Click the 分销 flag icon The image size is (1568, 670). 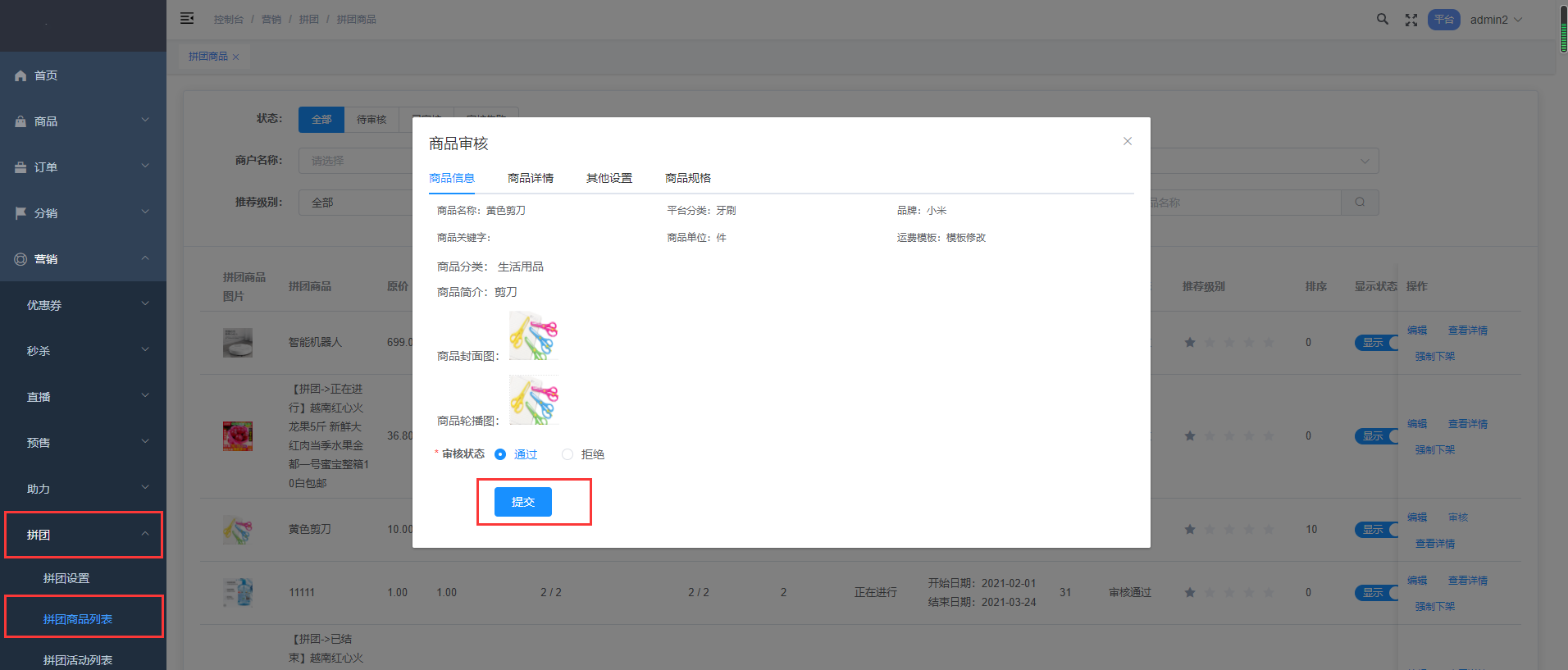[x=21, y=213]
